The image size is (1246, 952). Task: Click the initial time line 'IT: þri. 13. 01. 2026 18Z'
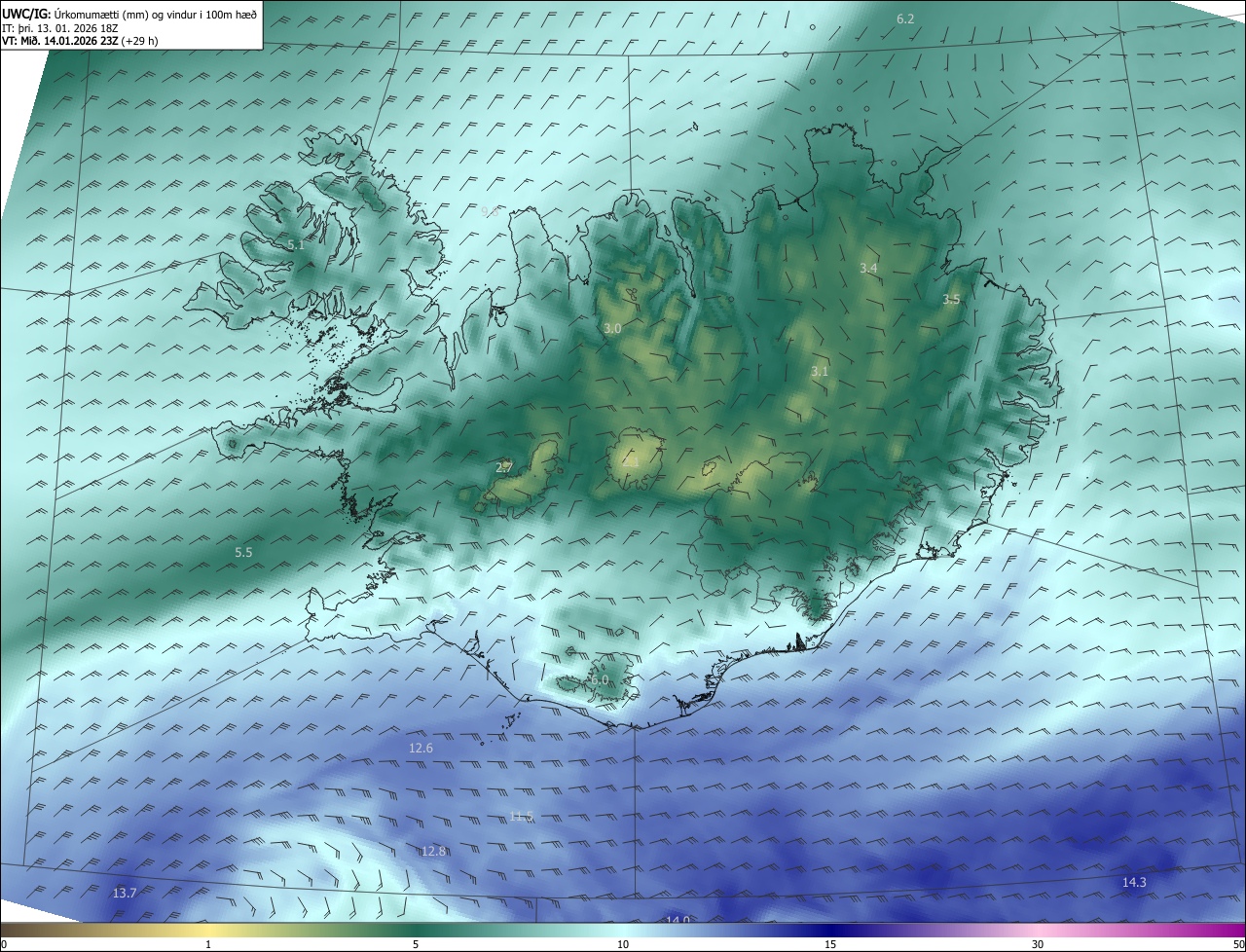click(x=60, y=27)
